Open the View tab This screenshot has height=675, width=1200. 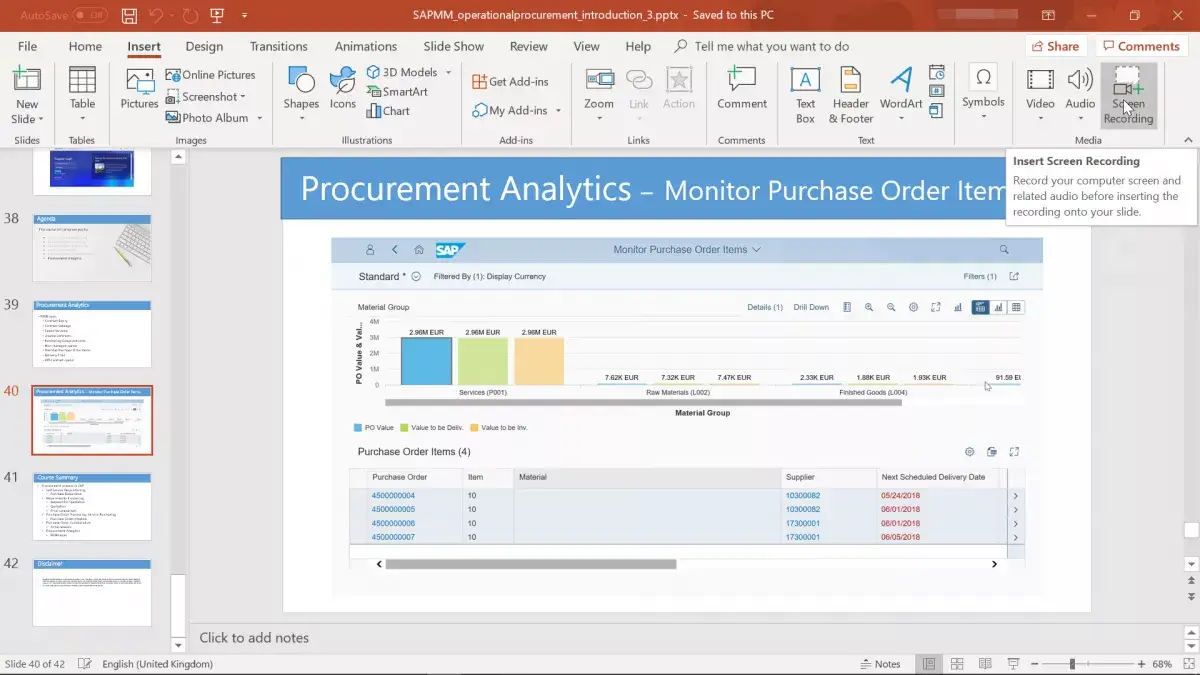tap(586, 46)
